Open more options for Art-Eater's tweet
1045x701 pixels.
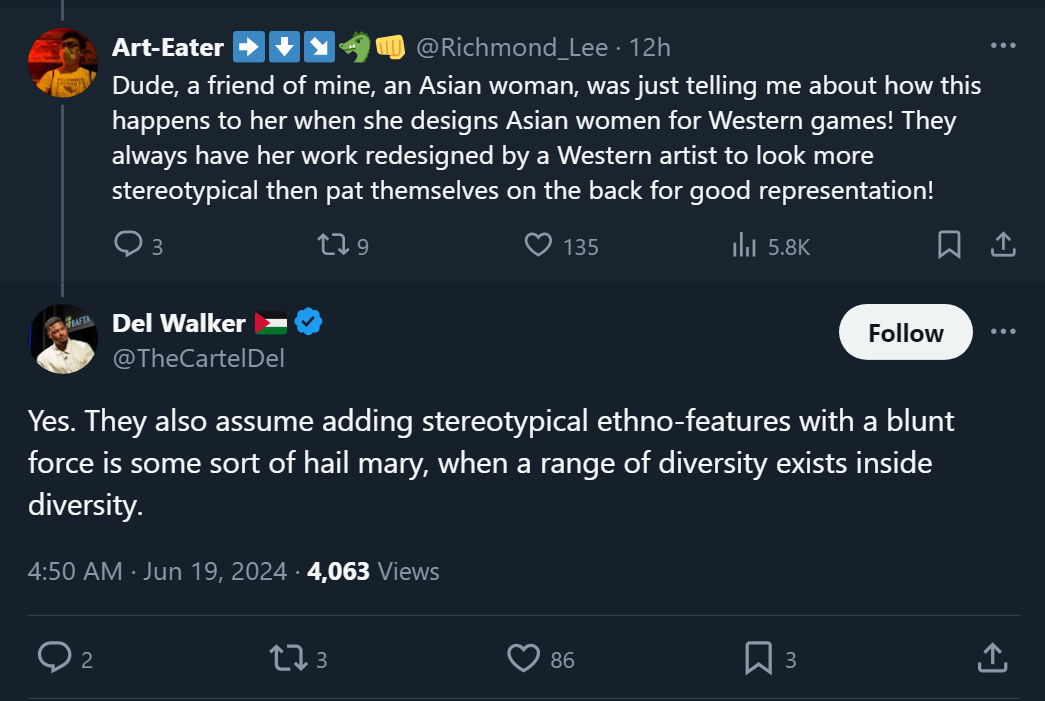1002,45
